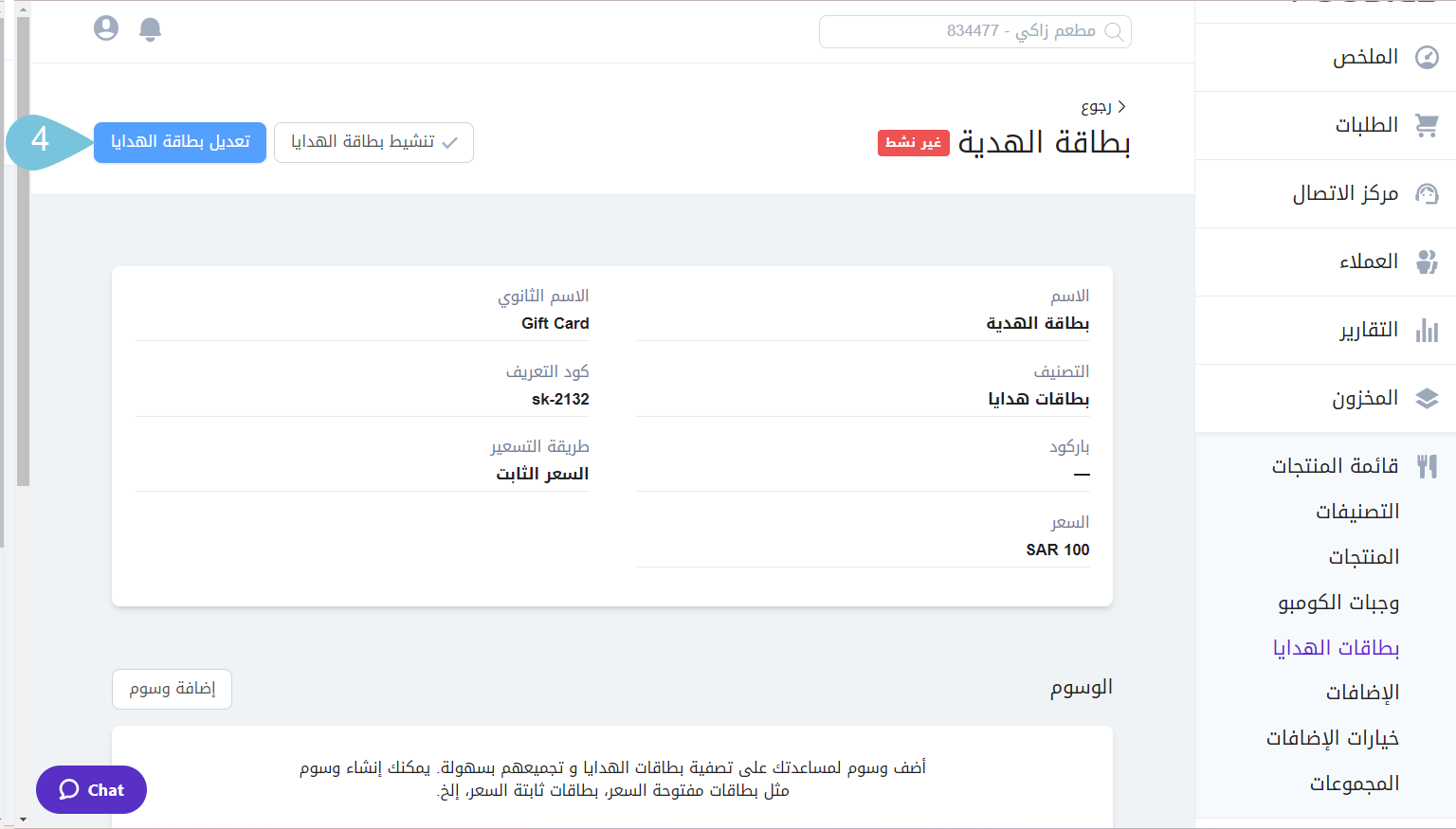Click the chat bubble icon

[69, 789]
